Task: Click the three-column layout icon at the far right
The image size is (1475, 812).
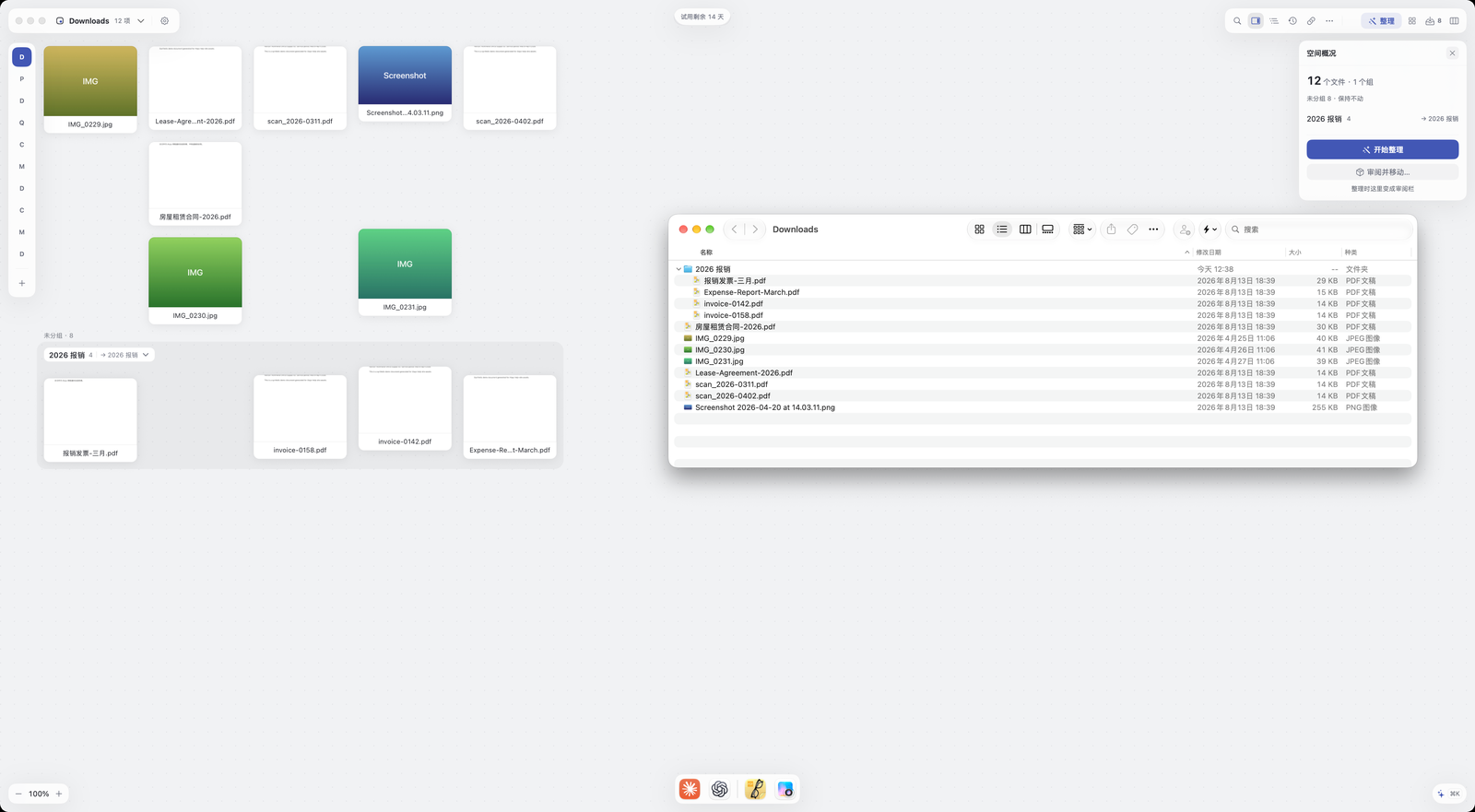Action: (x=1455, y=21)
